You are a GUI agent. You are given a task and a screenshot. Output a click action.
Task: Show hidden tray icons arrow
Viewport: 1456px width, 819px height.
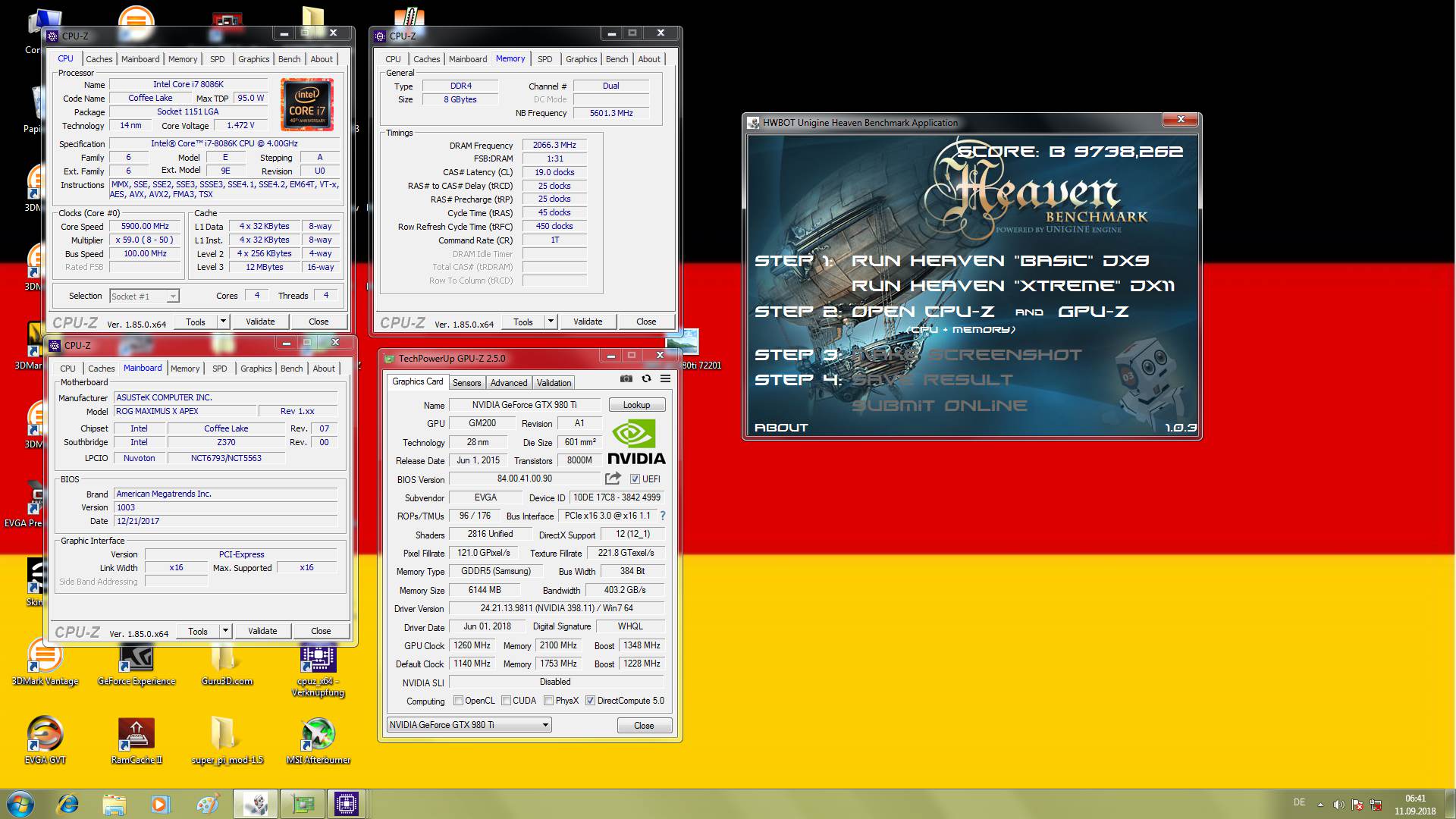coord(1320,805)
